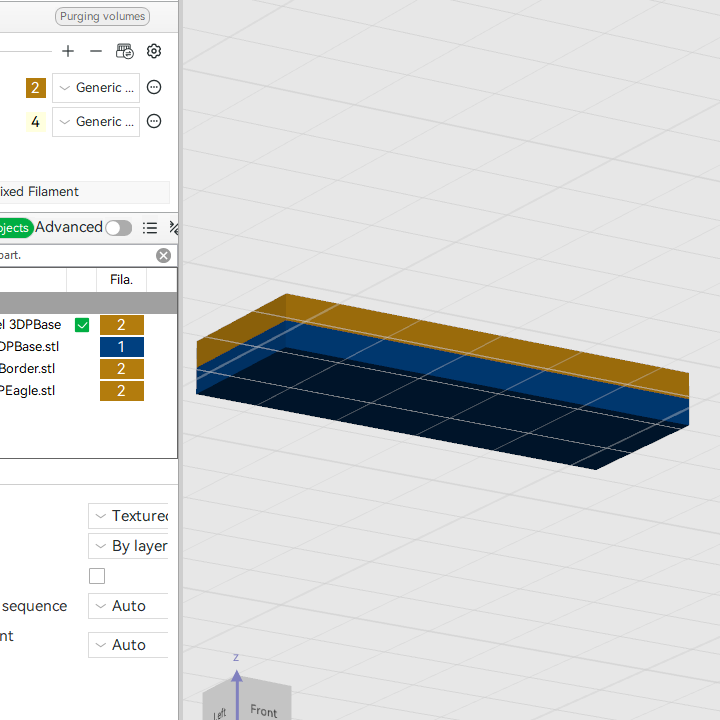Screen dimensions: 720x720
Task: Tick the empty checkbox below By layer
Action: 97,576
